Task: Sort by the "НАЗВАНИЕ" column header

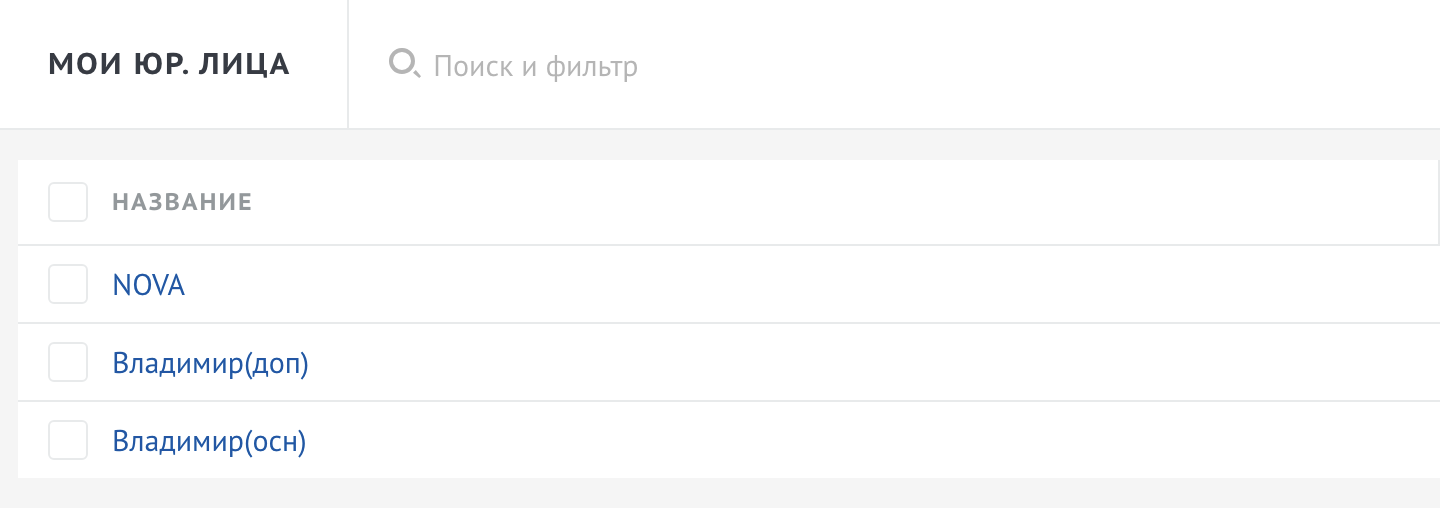Action: coord(182,203)
